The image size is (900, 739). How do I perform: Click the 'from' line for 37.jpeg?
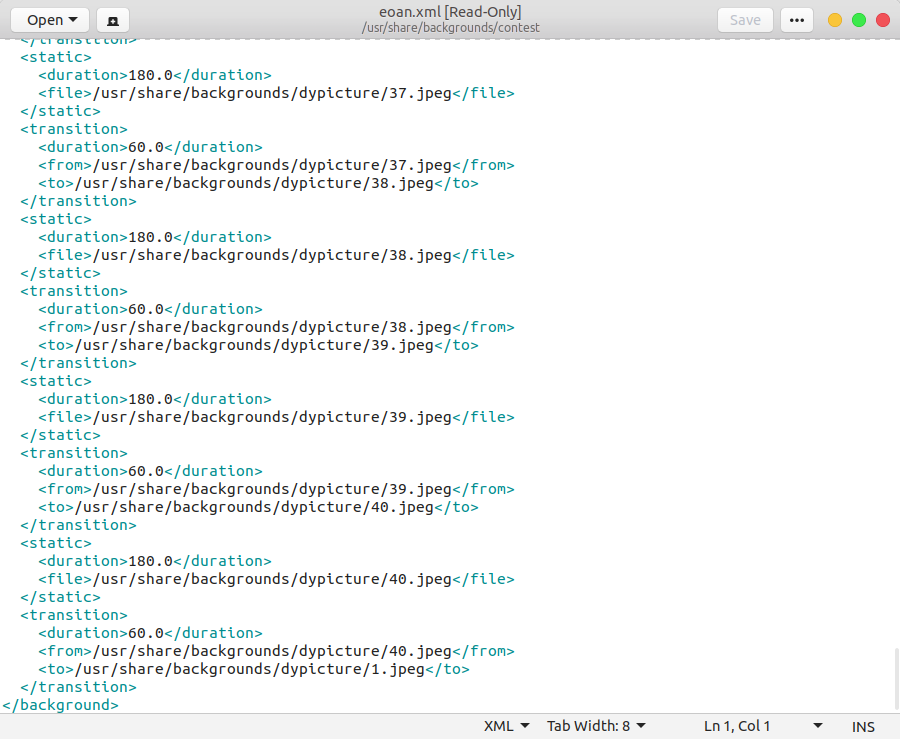[276, 165]
